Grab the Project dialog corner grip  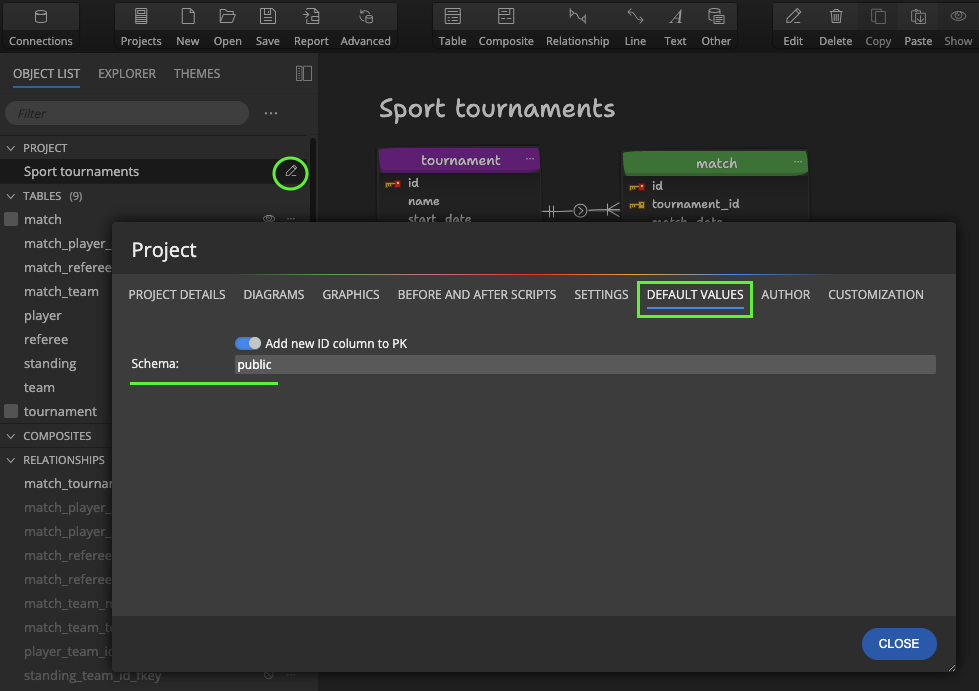click(x=952, y=668)
